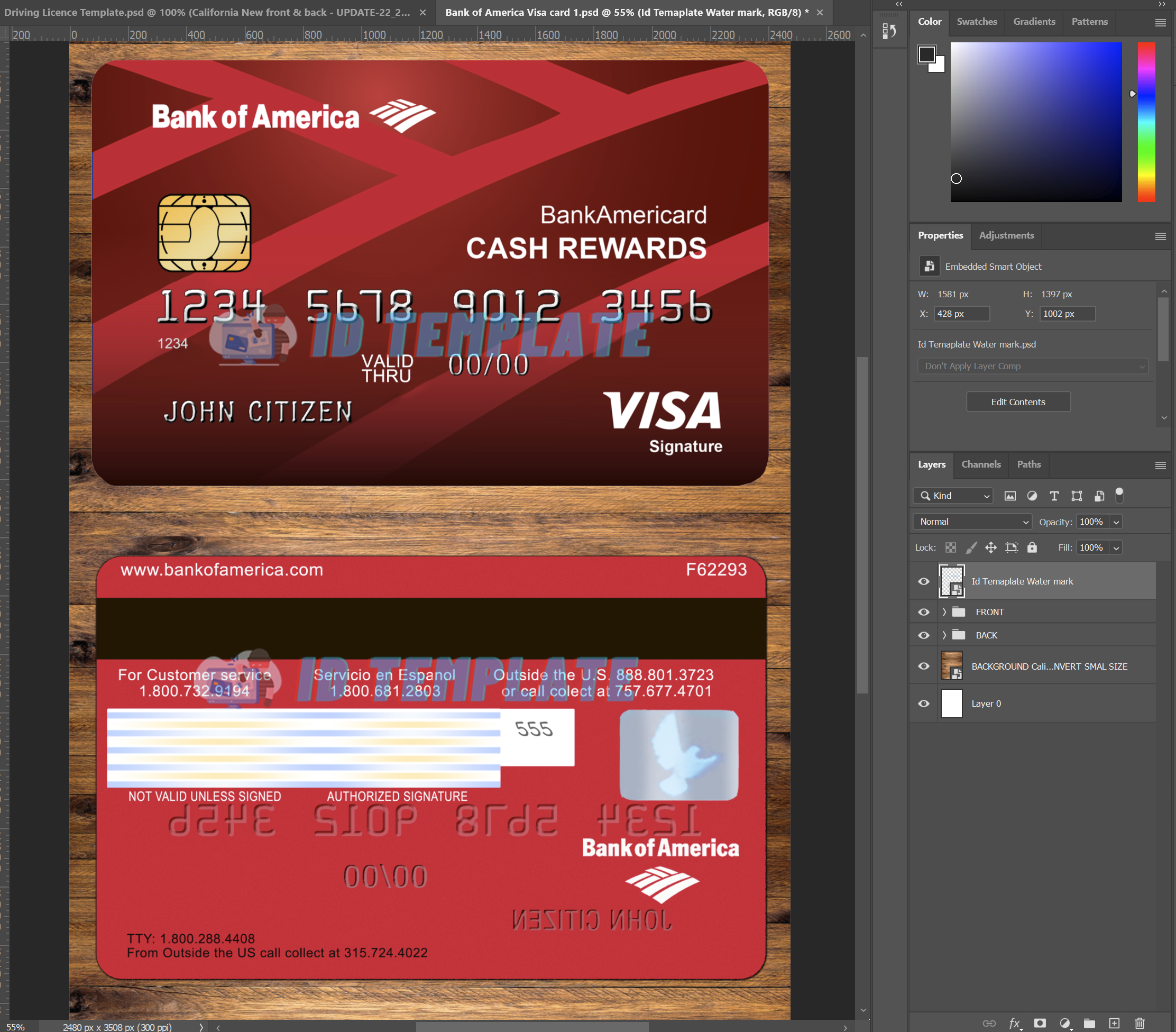Select the Layer 0 thumbnail

pos(951,704)
